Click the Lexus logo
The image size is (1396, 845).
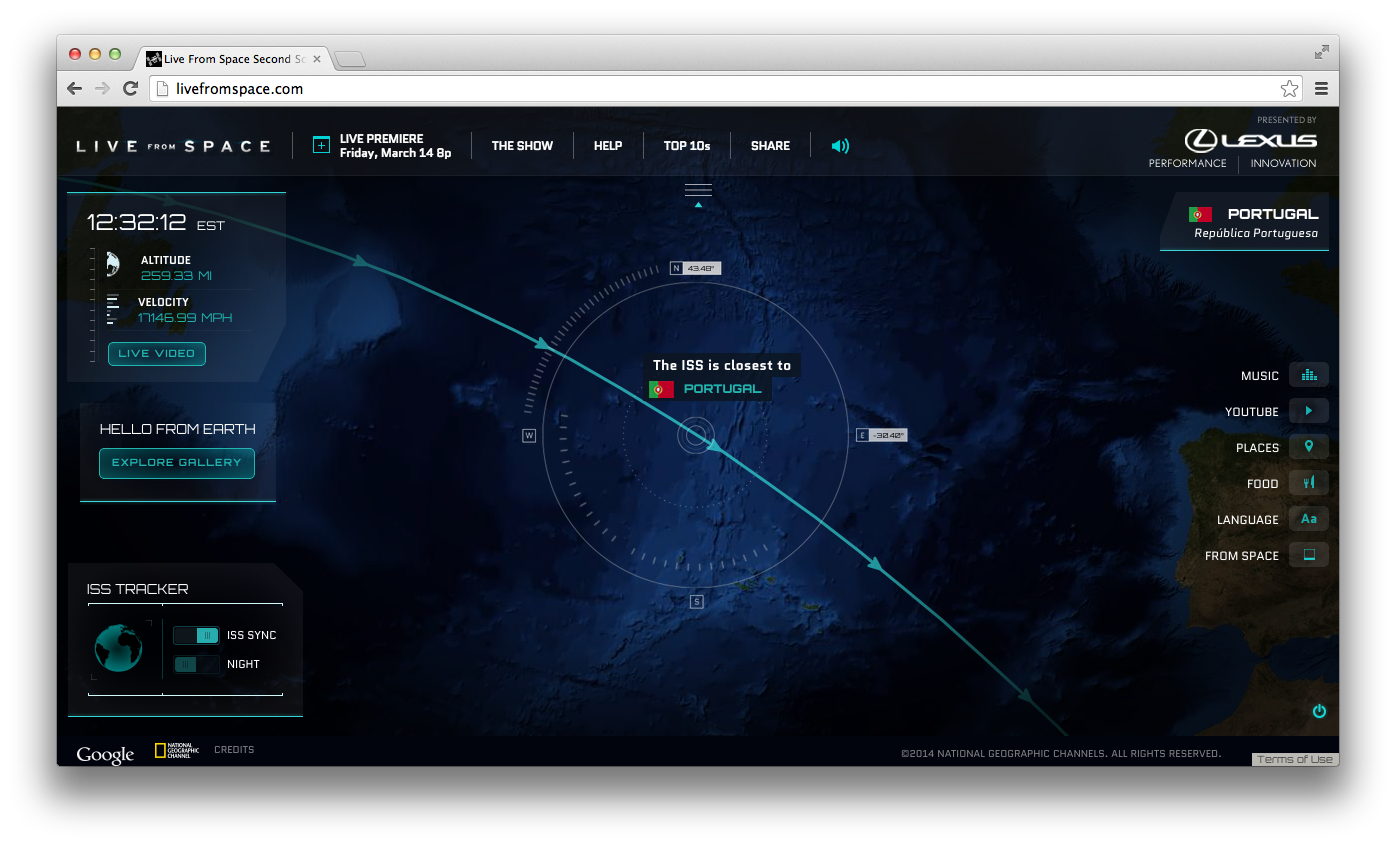coord(1251,140)
